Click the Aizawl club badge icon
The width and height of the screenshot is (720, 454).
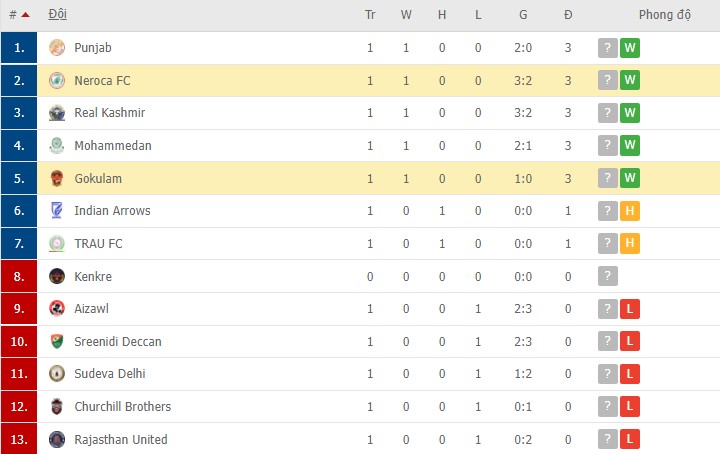click(57, 309)
